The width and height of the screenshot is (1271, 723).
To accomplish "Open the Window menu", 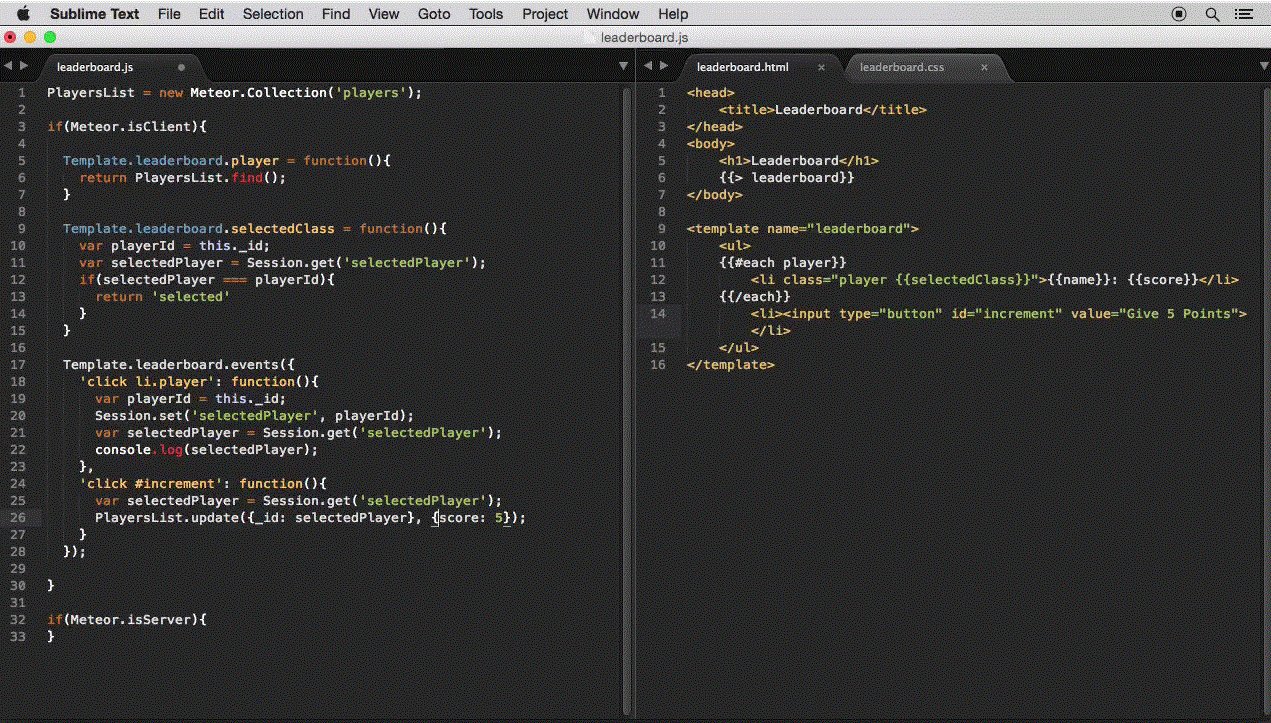I will click(612, 14).
